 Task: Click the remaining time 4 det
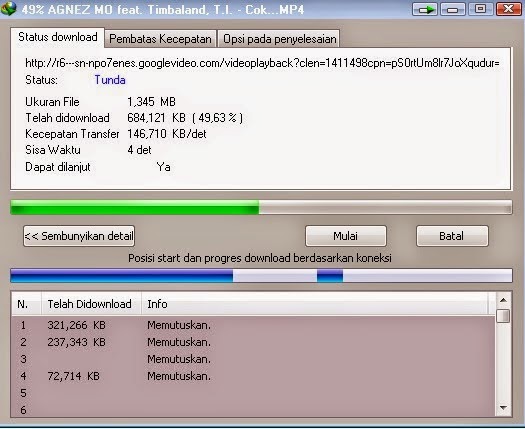[139, 150]
